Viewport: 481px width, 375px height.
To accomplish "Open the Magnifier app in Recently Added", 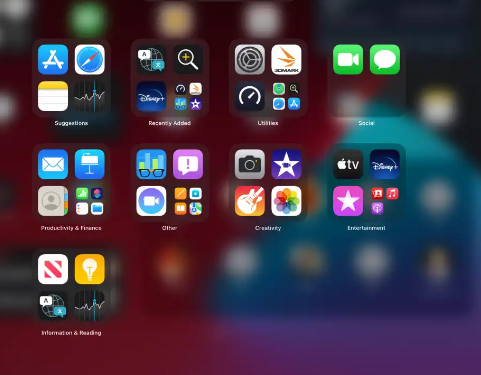I will coord(188,60).
